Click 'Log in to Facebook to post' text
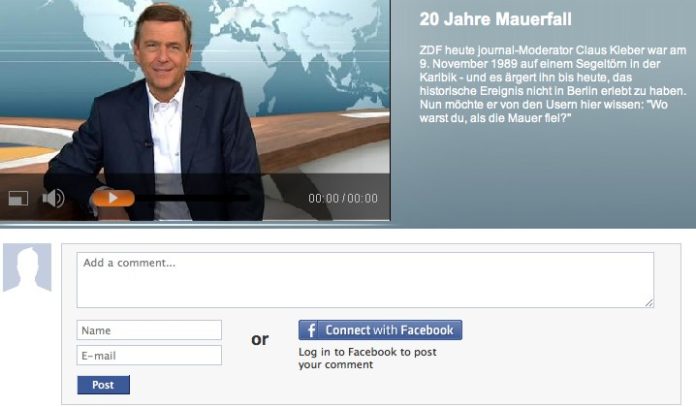Screen dimensions: 696x407 [x=367, y=352]
